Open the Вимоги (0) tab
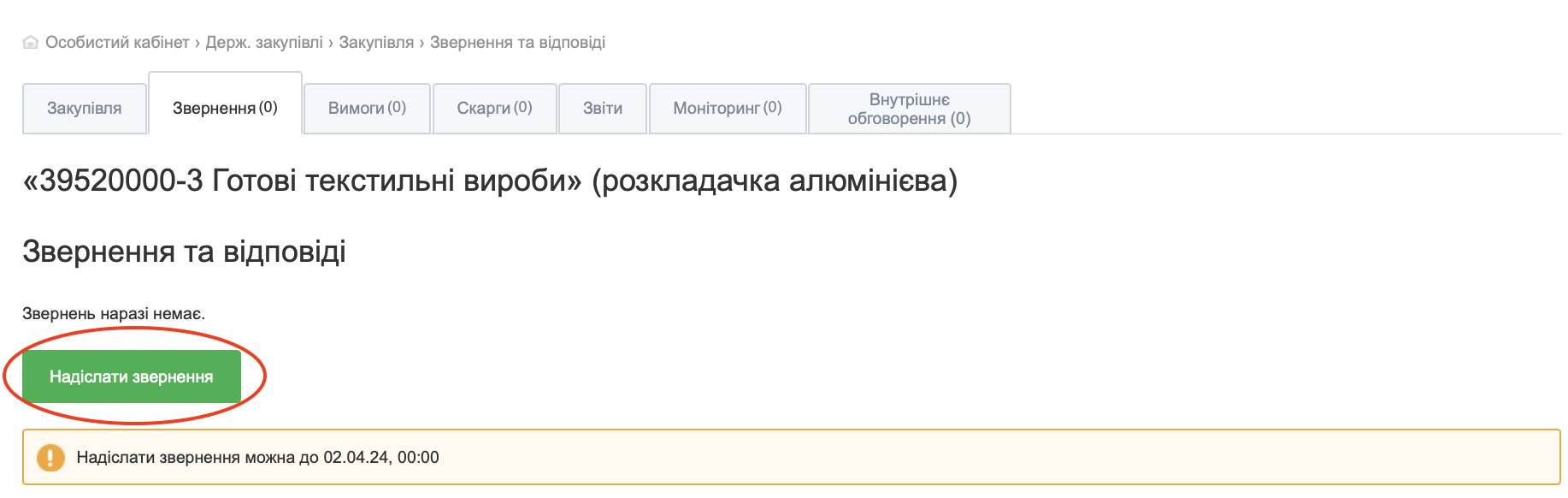This screenshot has height=498, width=1568. [367, 109]
